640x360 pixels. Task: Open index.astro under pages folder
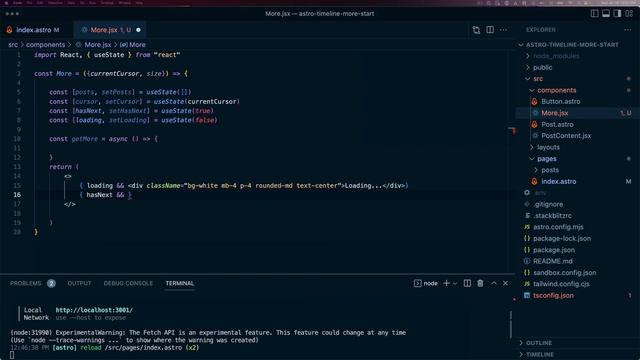click(558, 182)
